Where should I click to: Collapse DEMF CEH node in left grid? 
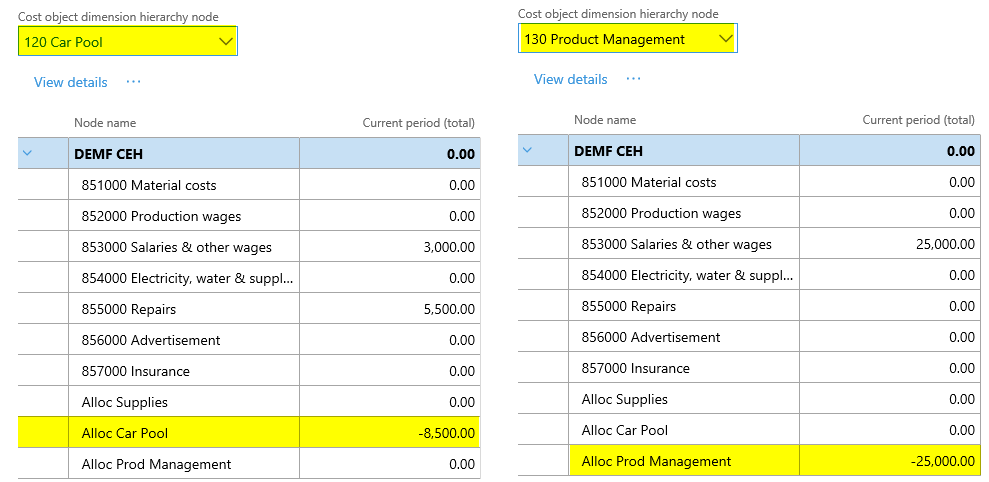coord(27,153)
